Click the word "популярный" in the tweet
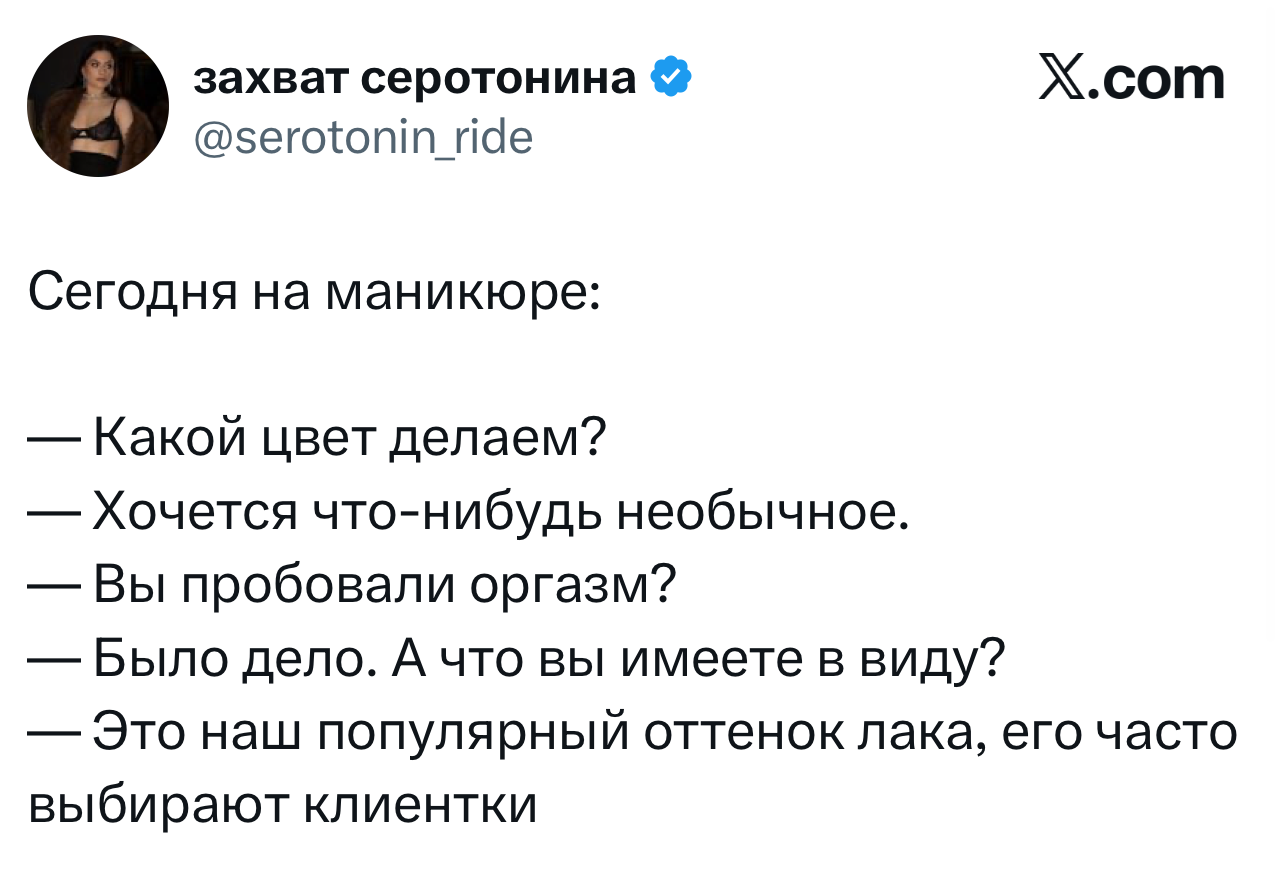 471,732
